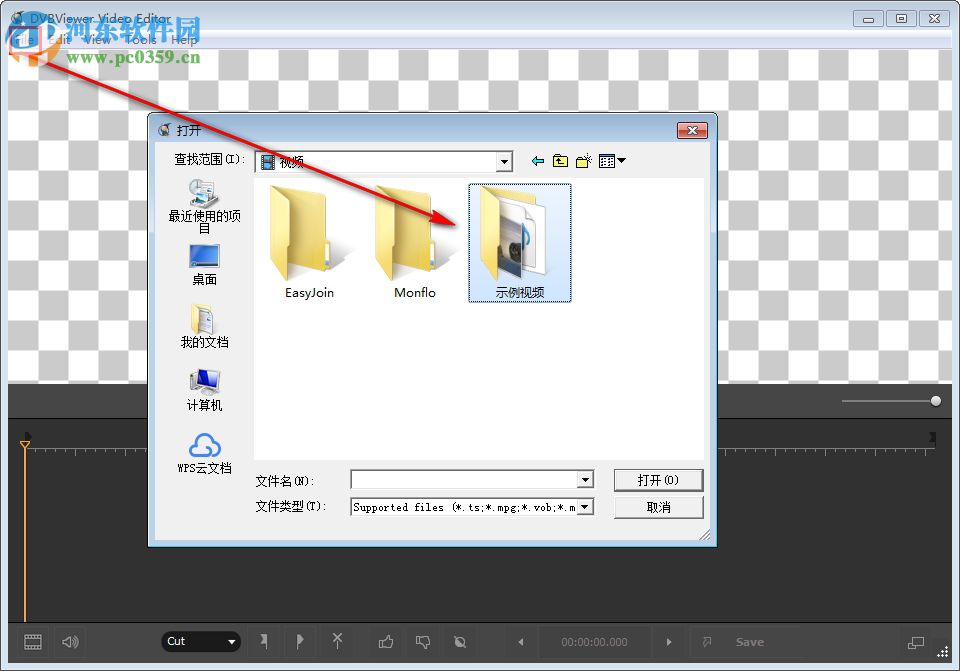The height and width of the screenshot is (671, 960).
Task: Create a new folder in the Open dialog
Action: (x=584, y=160)
